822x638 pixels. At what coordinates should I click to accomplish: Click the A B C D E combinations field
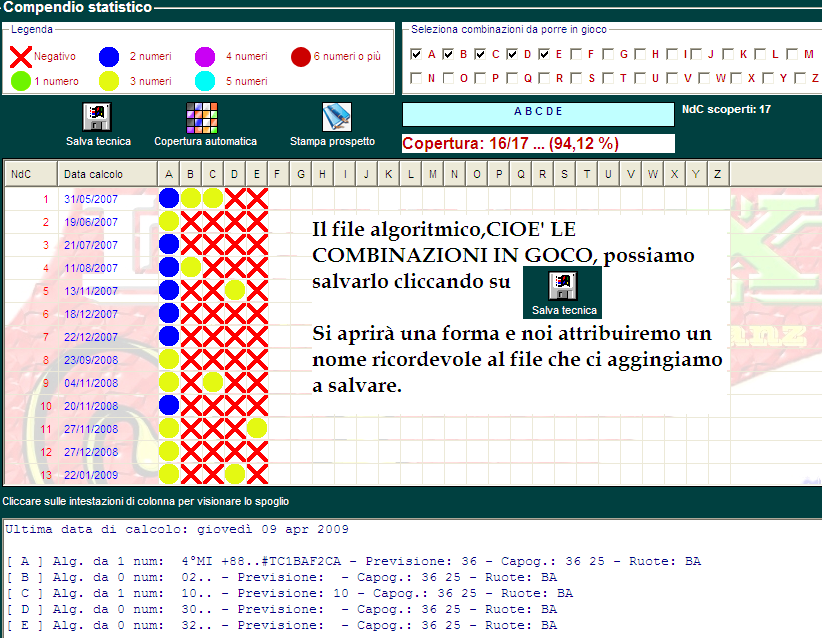point(538,114)
